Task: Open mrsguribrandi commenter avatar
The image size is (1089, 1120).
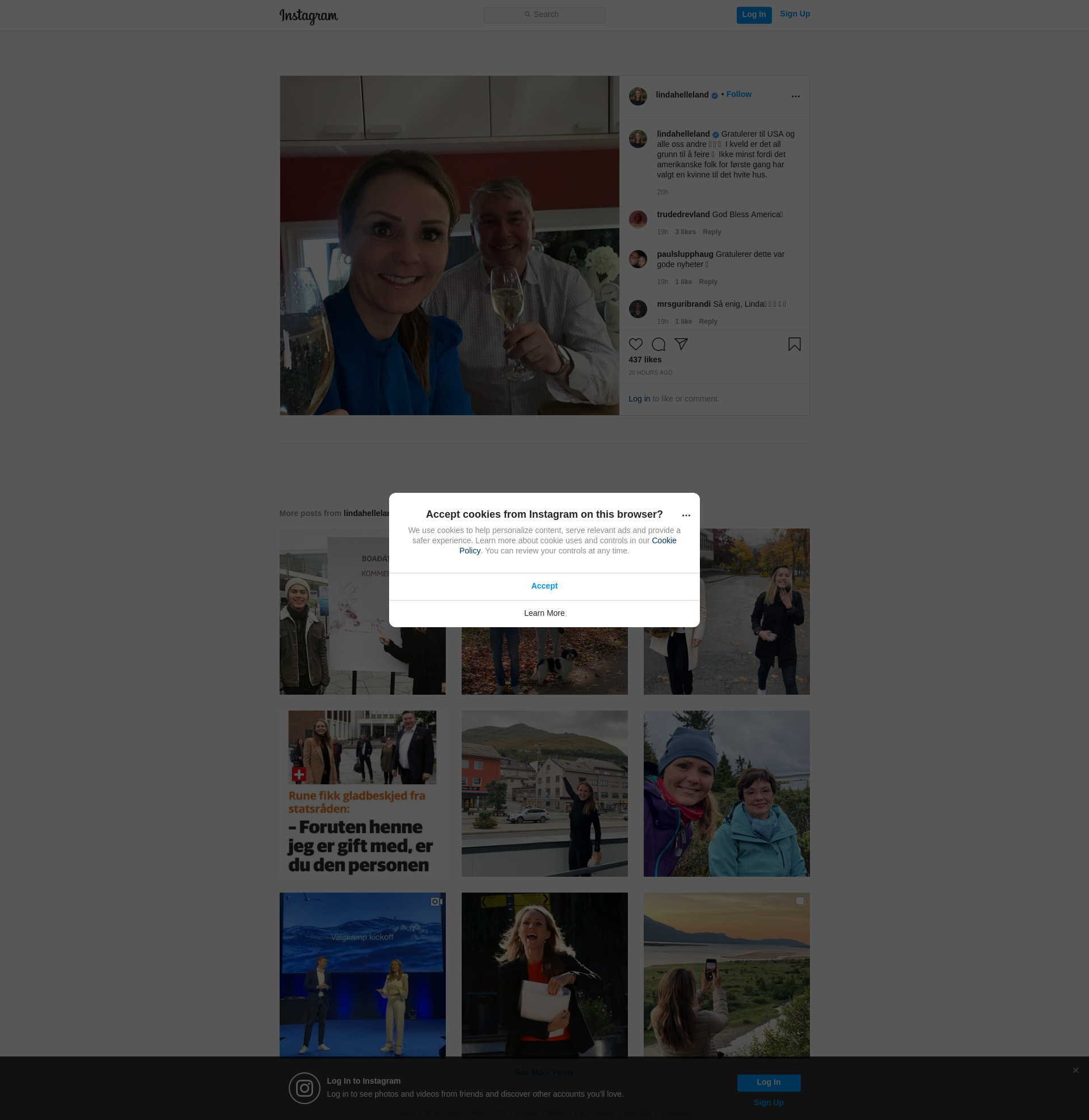Action: tap(638, 308)
